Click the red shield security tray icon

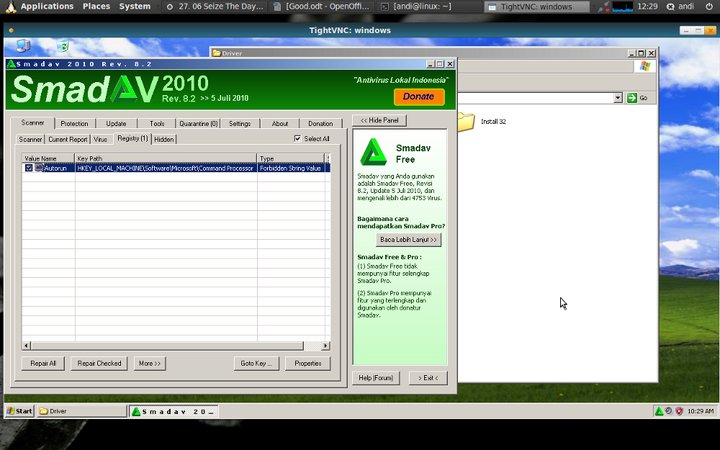click(679, 411)
